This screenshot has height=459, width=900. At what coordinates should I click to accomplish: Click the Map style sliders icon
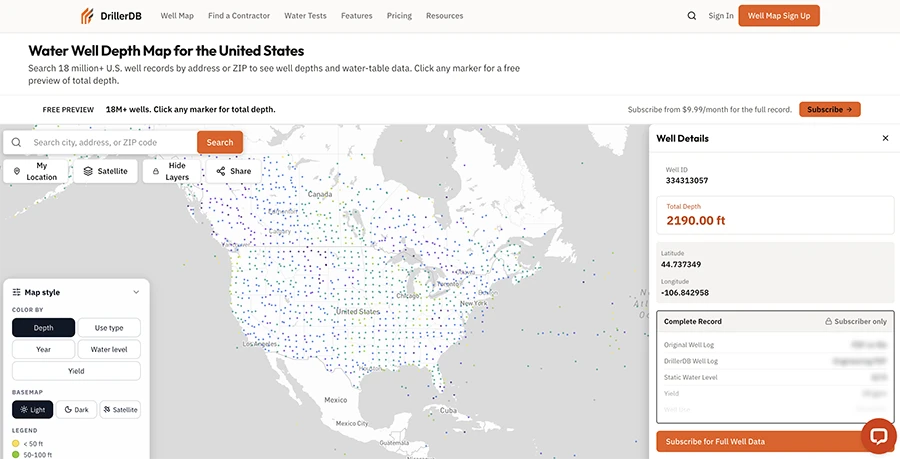[x=17, y=292]
